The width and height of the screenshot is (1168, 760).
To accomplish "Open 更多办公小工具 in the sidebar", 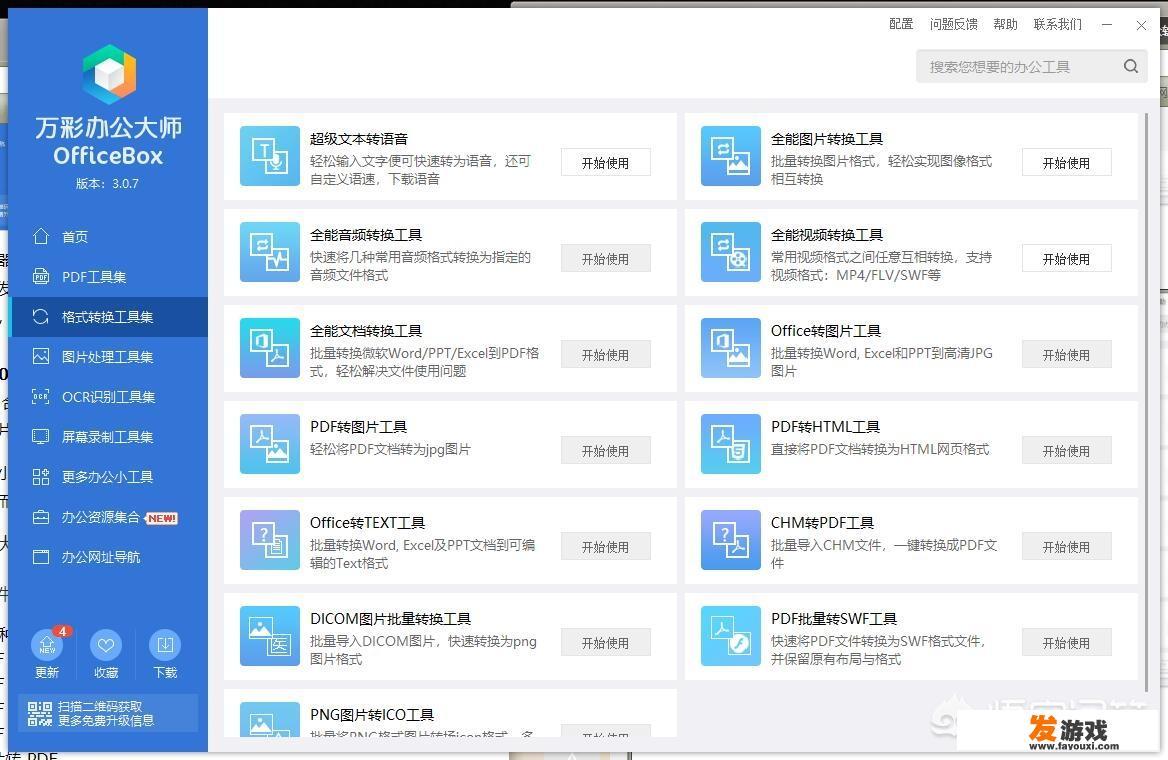I will tap(109, 477).
